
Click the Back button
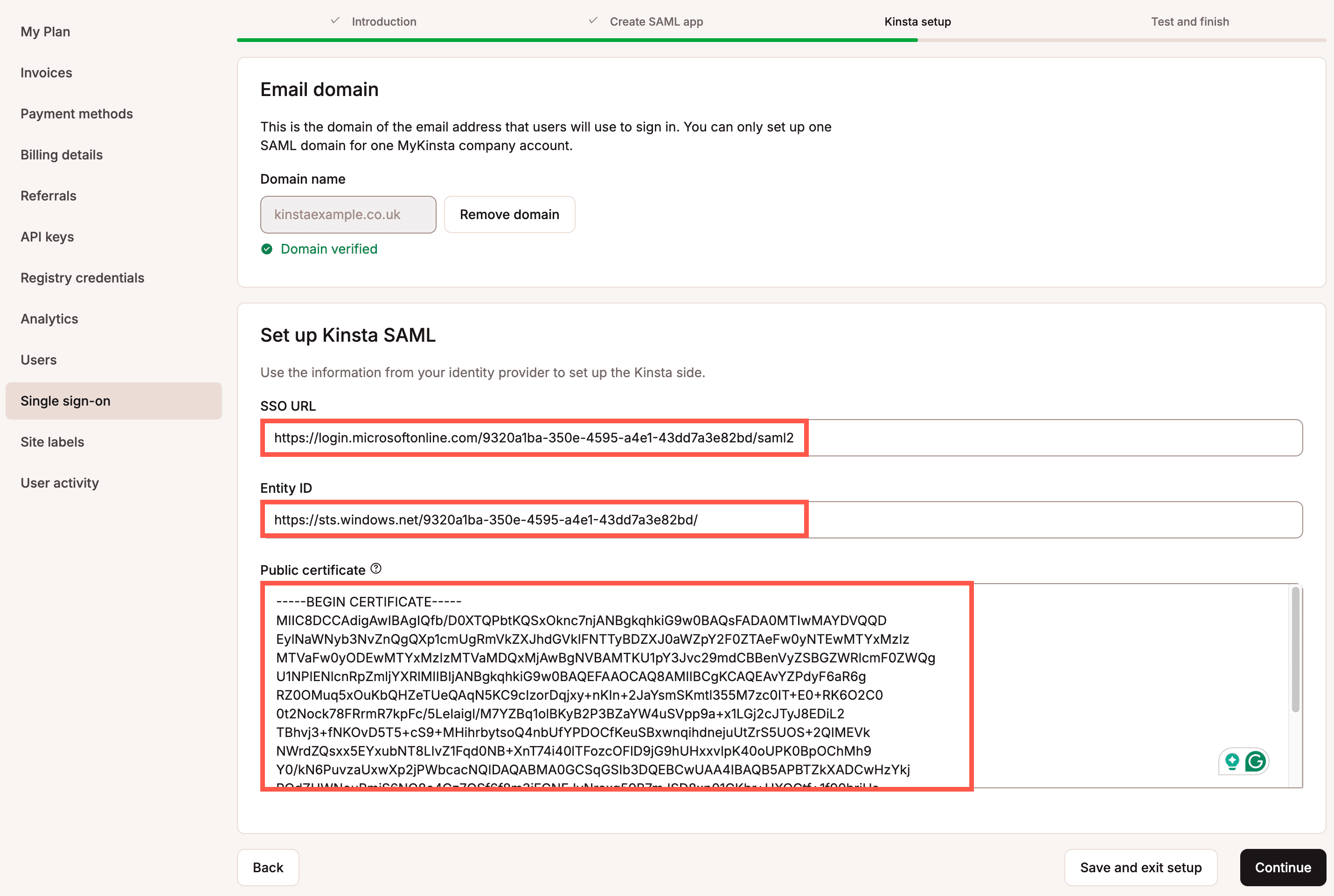[x=268, y=868]
